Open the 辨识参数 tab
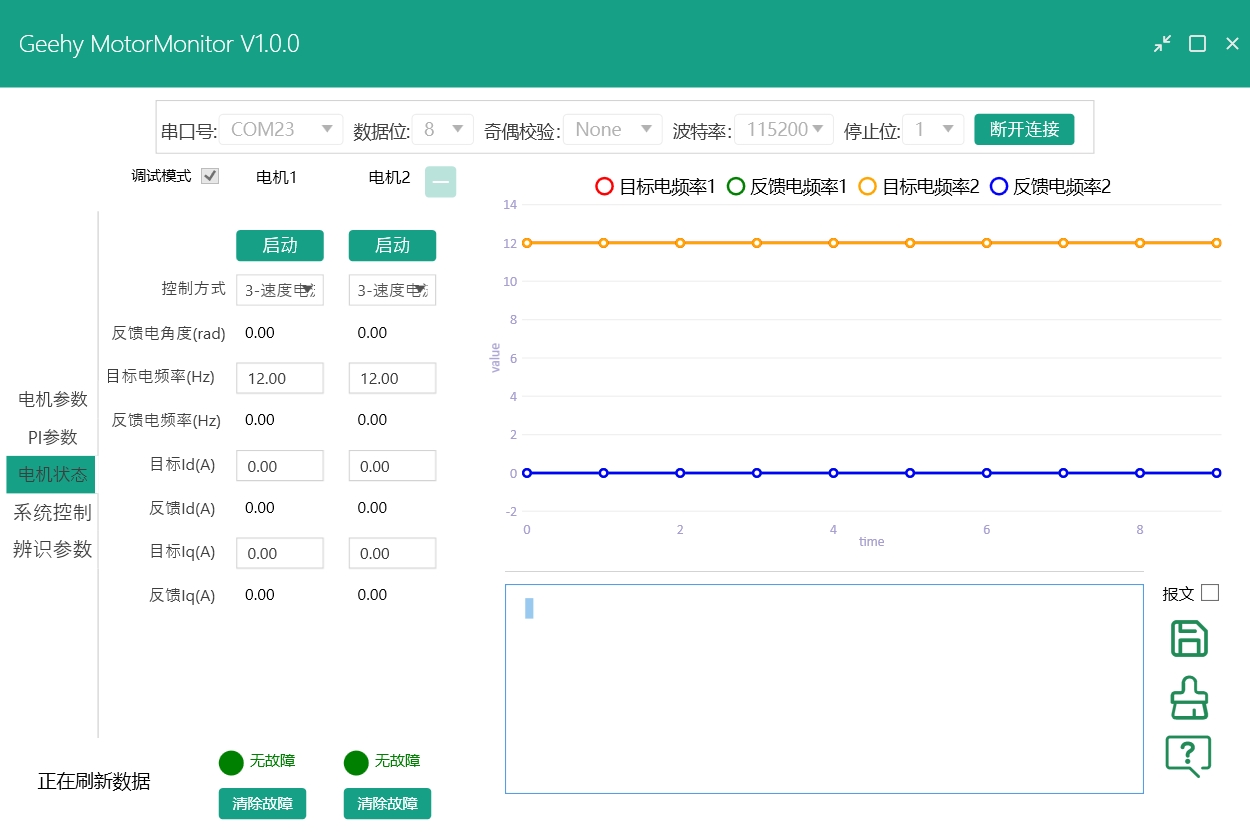Screen dimensions: 1250x836 [53, 549]
